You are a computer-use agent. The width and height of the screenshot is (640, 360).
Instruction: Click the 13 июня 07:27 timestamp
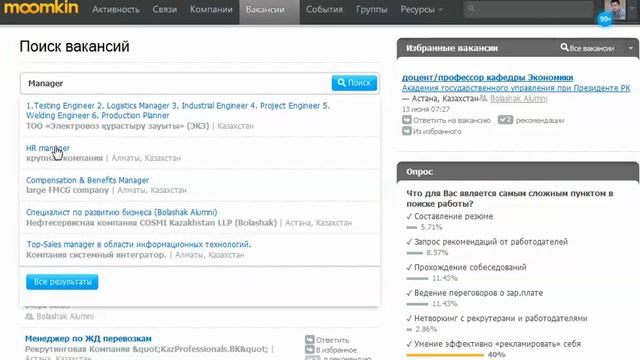point(426,109)
